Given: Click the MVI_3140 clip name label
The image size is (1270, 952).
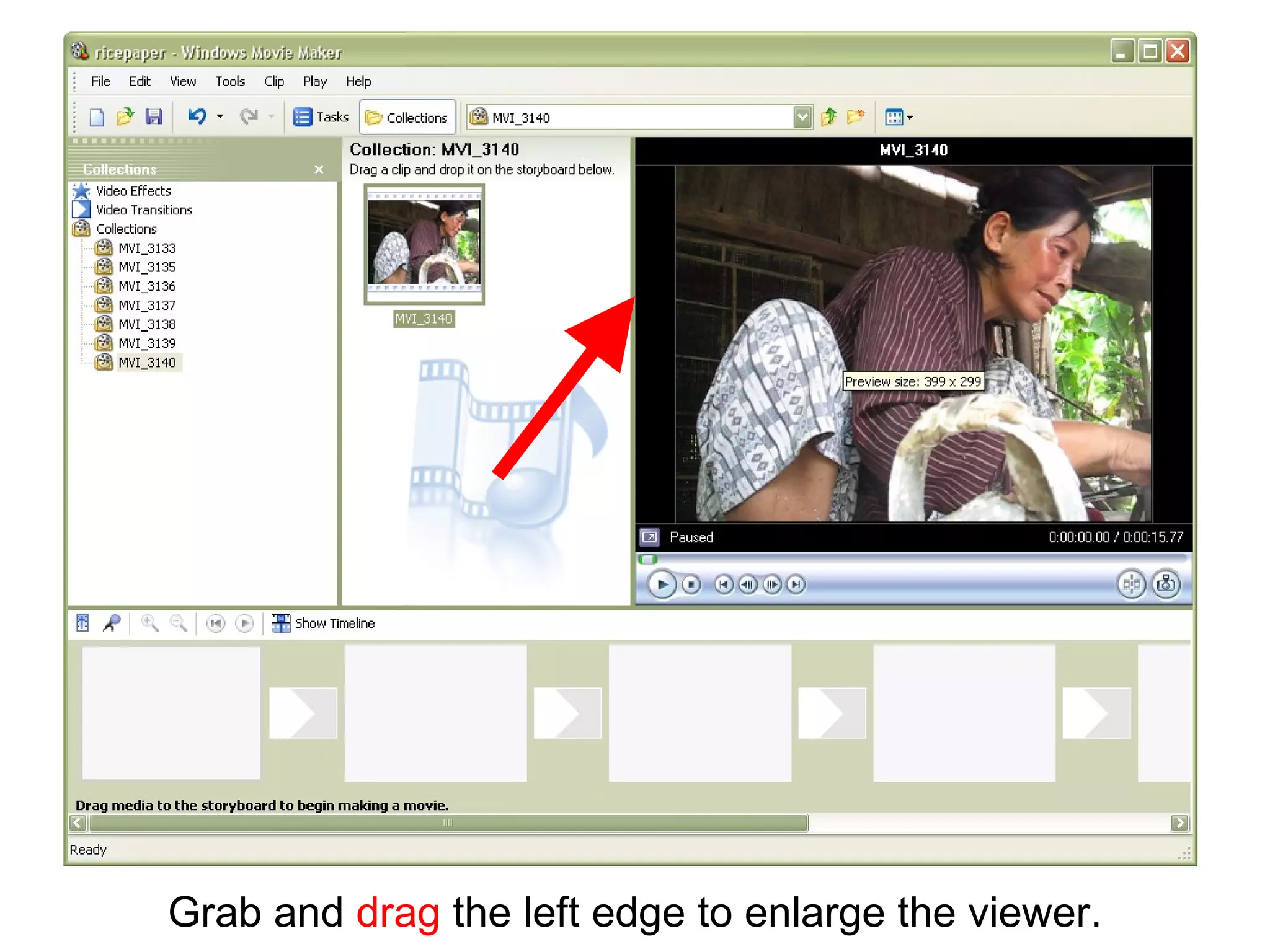Looking at the screenshot, I should [424, 319].
